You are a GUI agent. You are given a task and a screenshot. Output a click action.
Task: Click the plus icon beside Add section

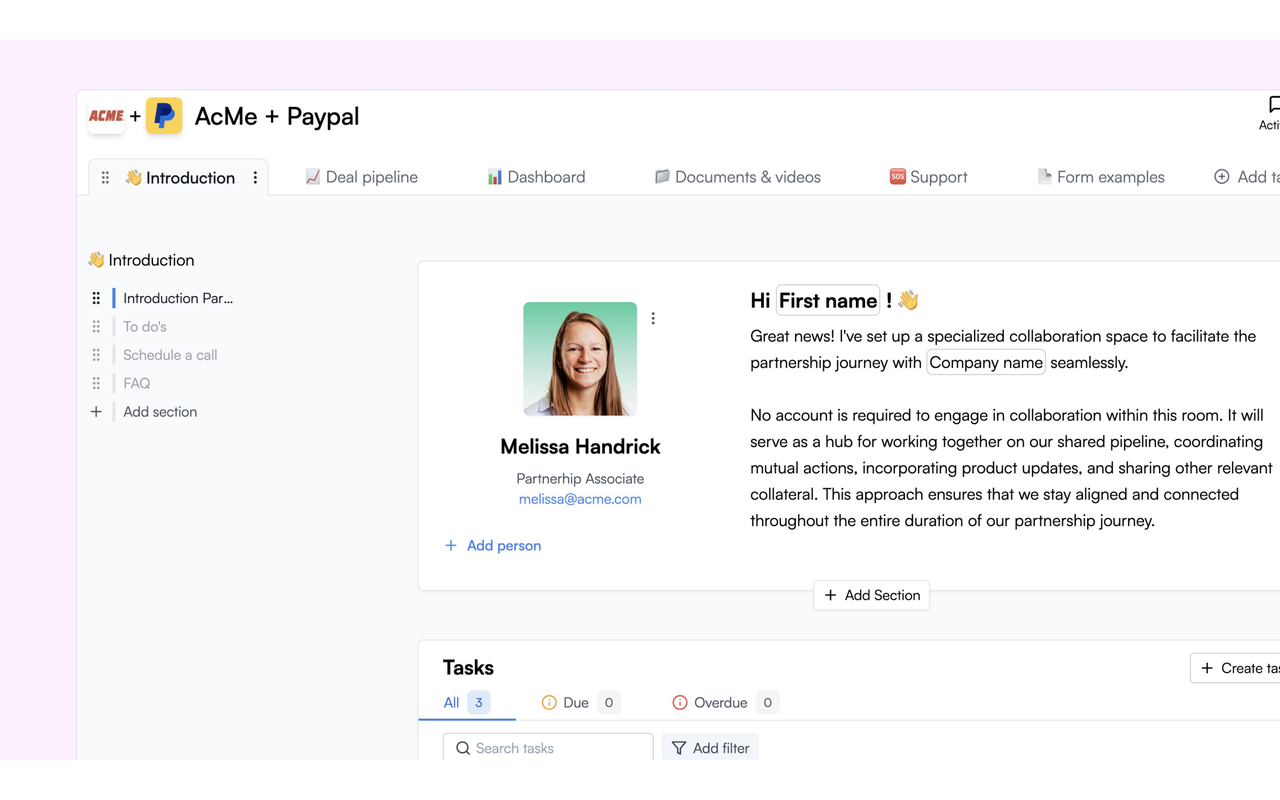tap(96, 412)
